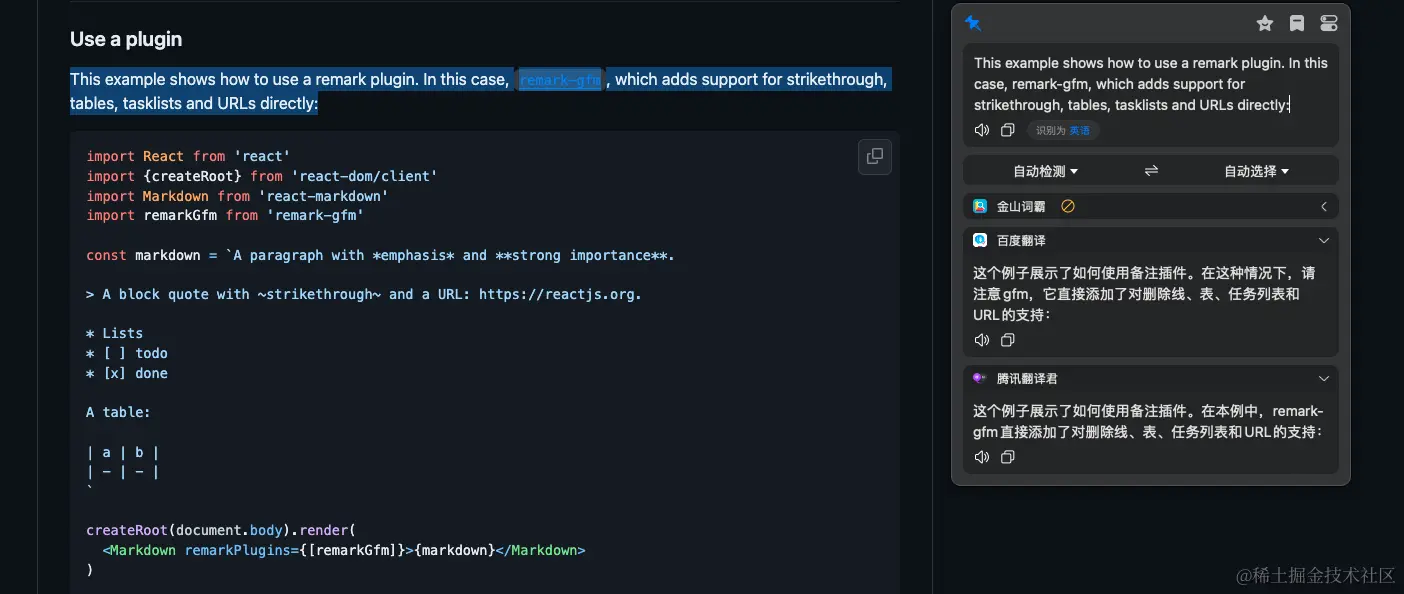This screenshot has height=594, width=1404.
Task: Copy the English source text in translator
Action: [x=1007, y=130]
